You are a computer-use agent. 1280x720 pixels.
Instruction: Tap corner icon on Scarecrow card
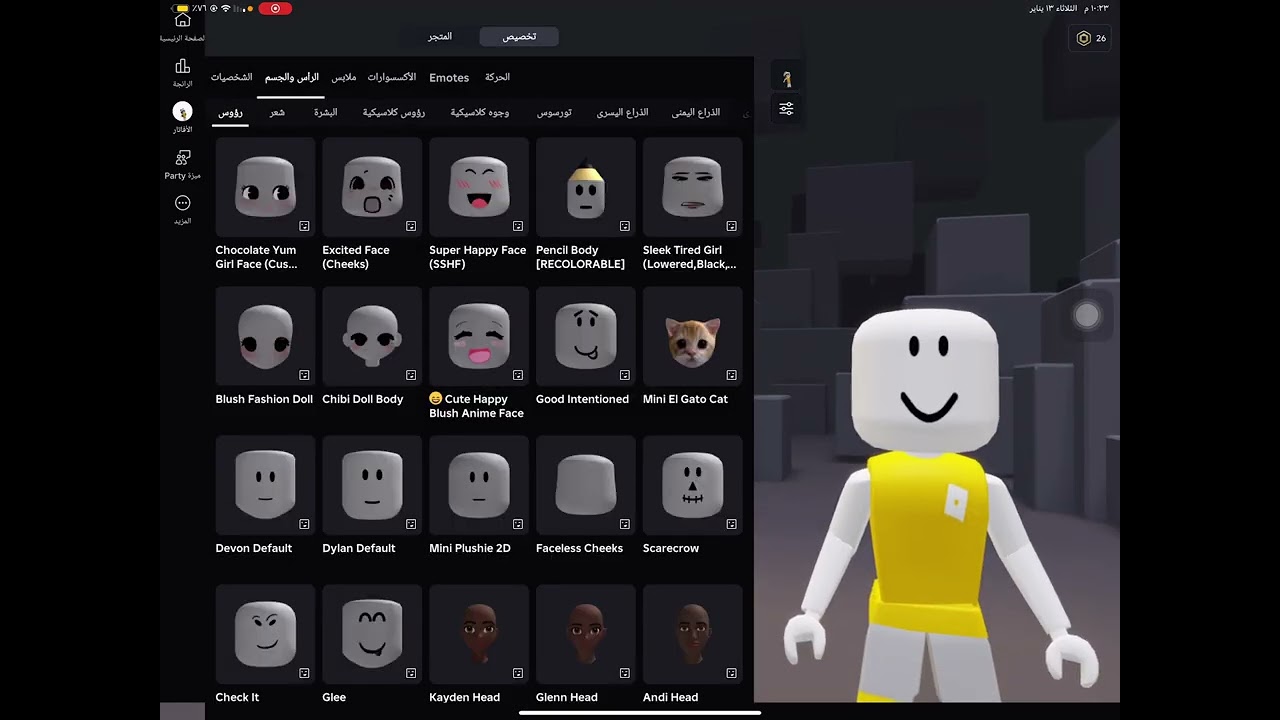point(732,524)
